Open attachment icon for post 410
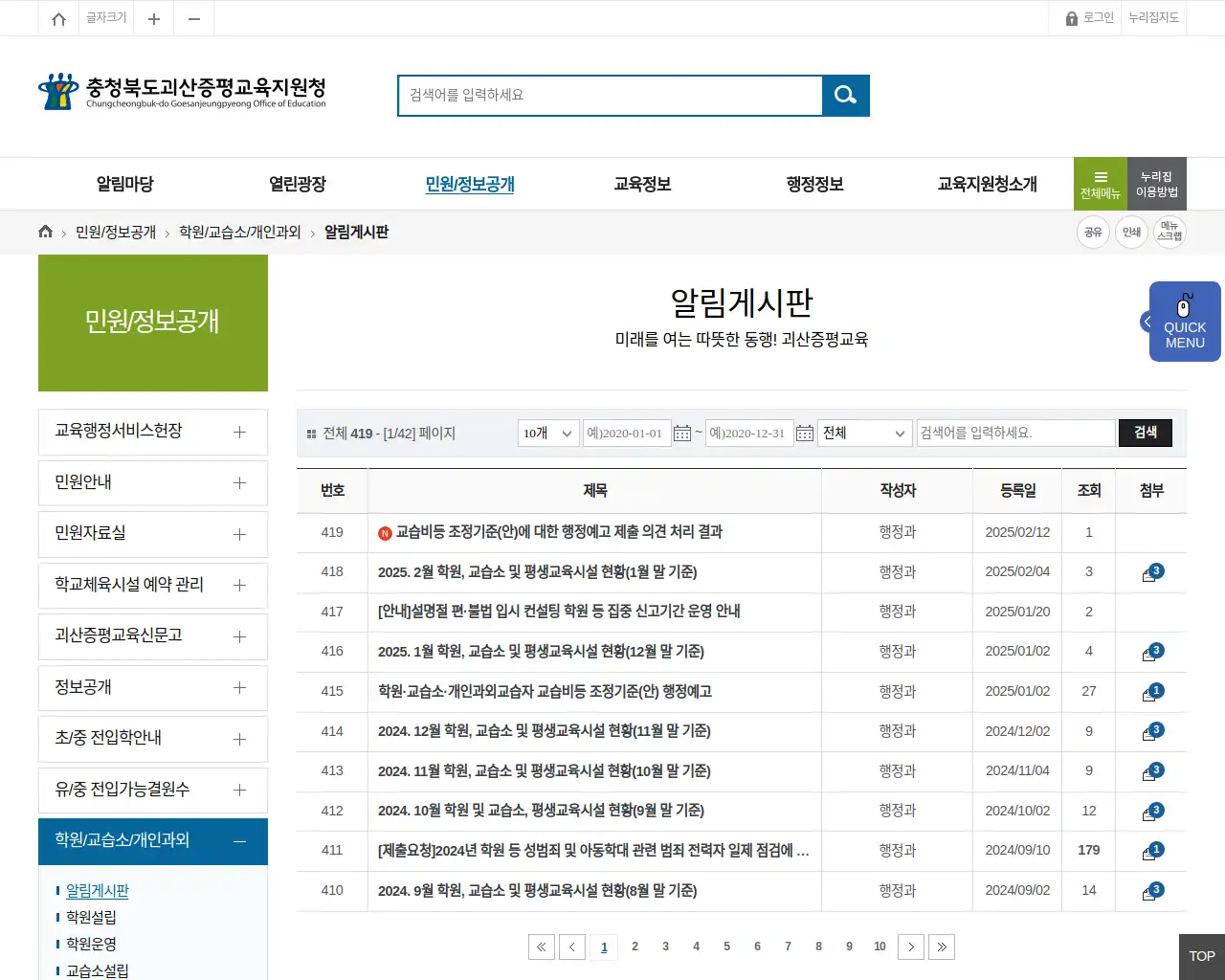This screenshot has width=1225, height=980. 1151,891
